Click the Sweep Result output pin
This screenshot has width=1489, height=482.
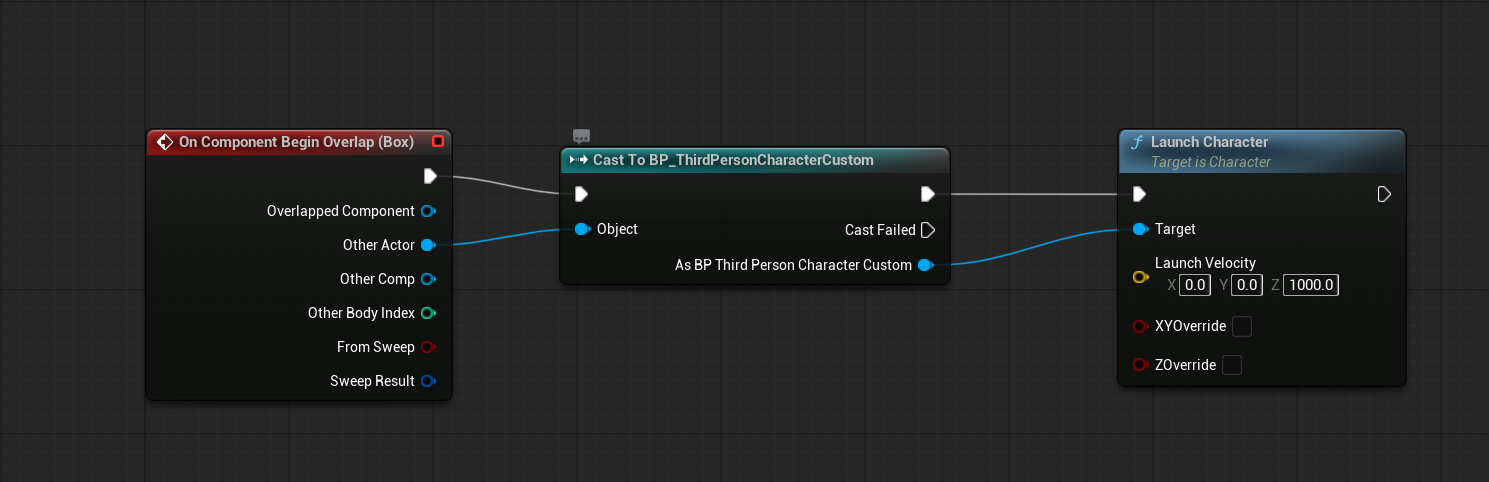[428, 381]
